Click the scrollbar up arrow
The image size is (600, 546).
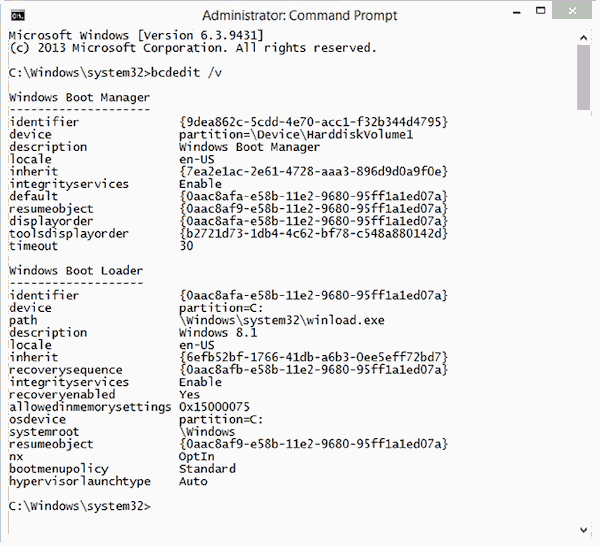pyautogui.click(x=583, y=37)
